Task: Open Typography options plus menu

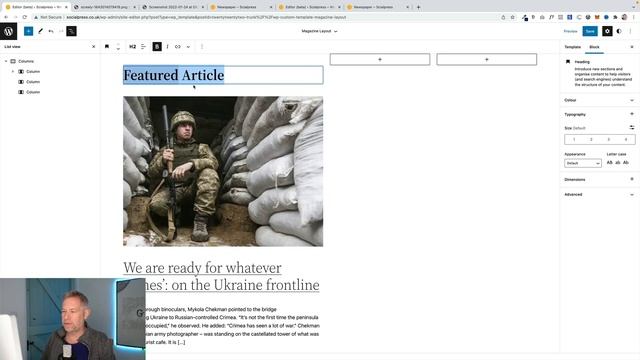Action: click(x=632, y=114)
